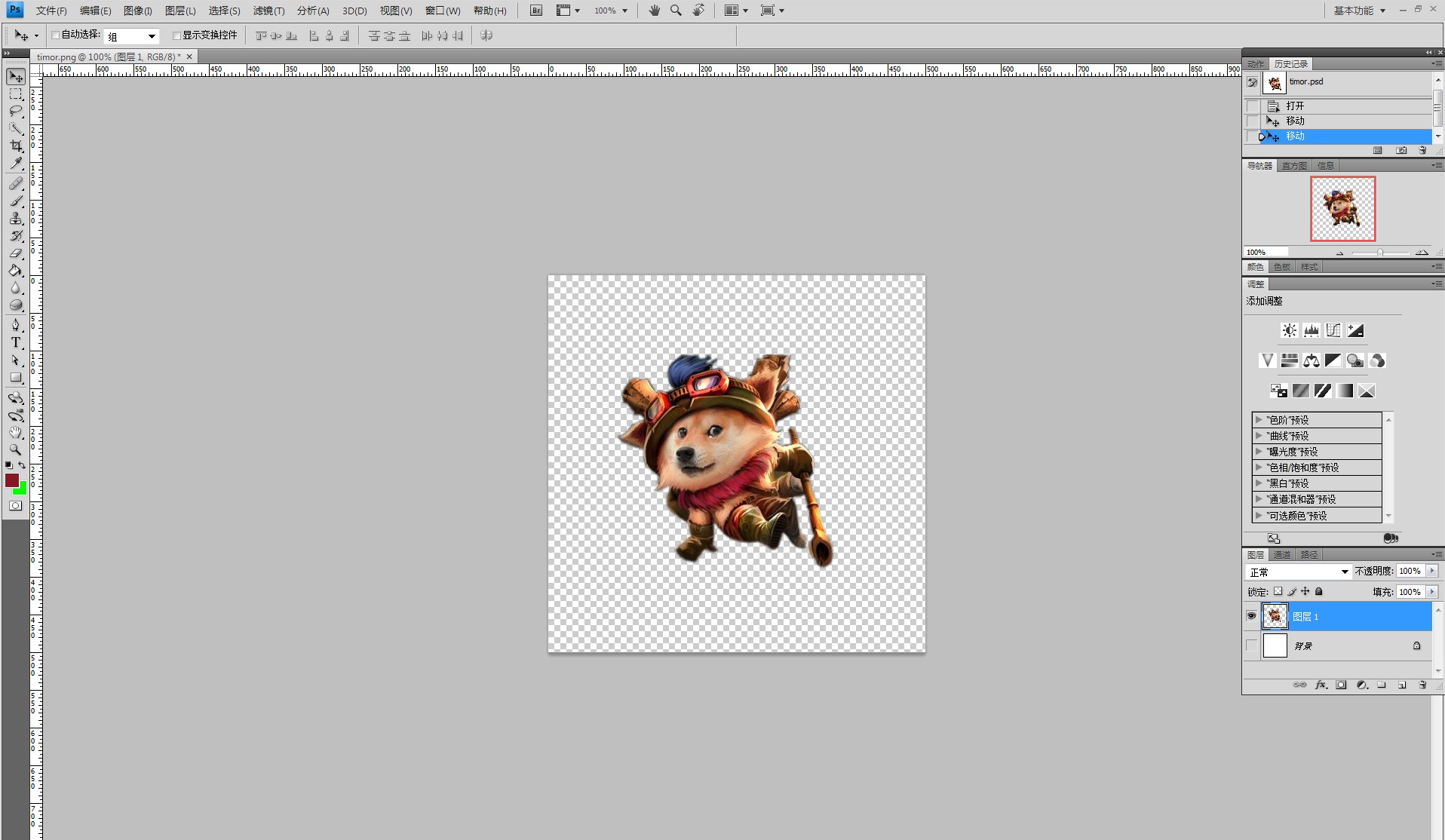Click the create new group button
The height and width of the screenshot is (840, 1445).
click(x=1382, y=685)
